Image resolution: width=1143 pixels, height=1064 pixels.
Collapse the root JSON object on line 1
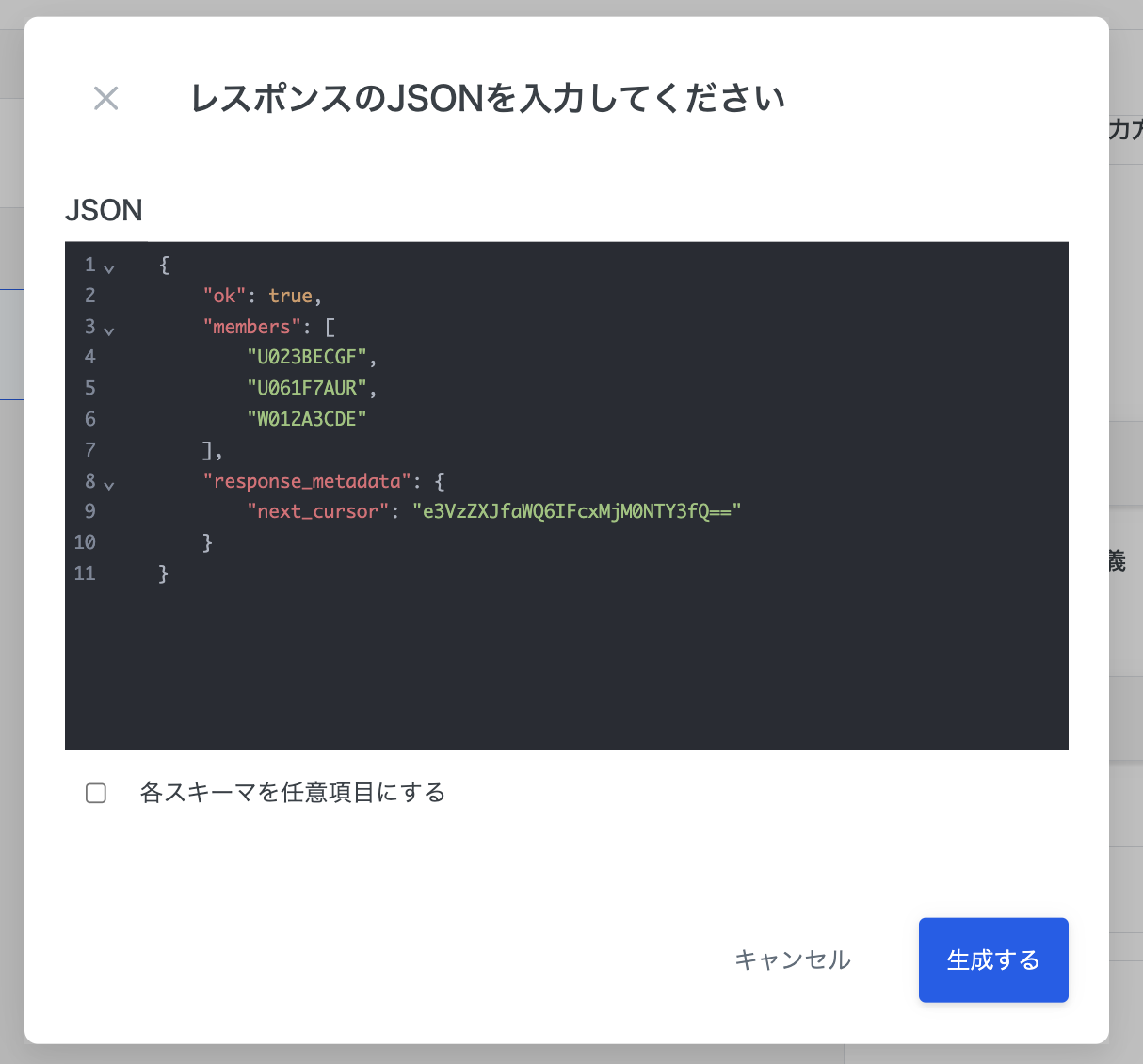(110, 268)
